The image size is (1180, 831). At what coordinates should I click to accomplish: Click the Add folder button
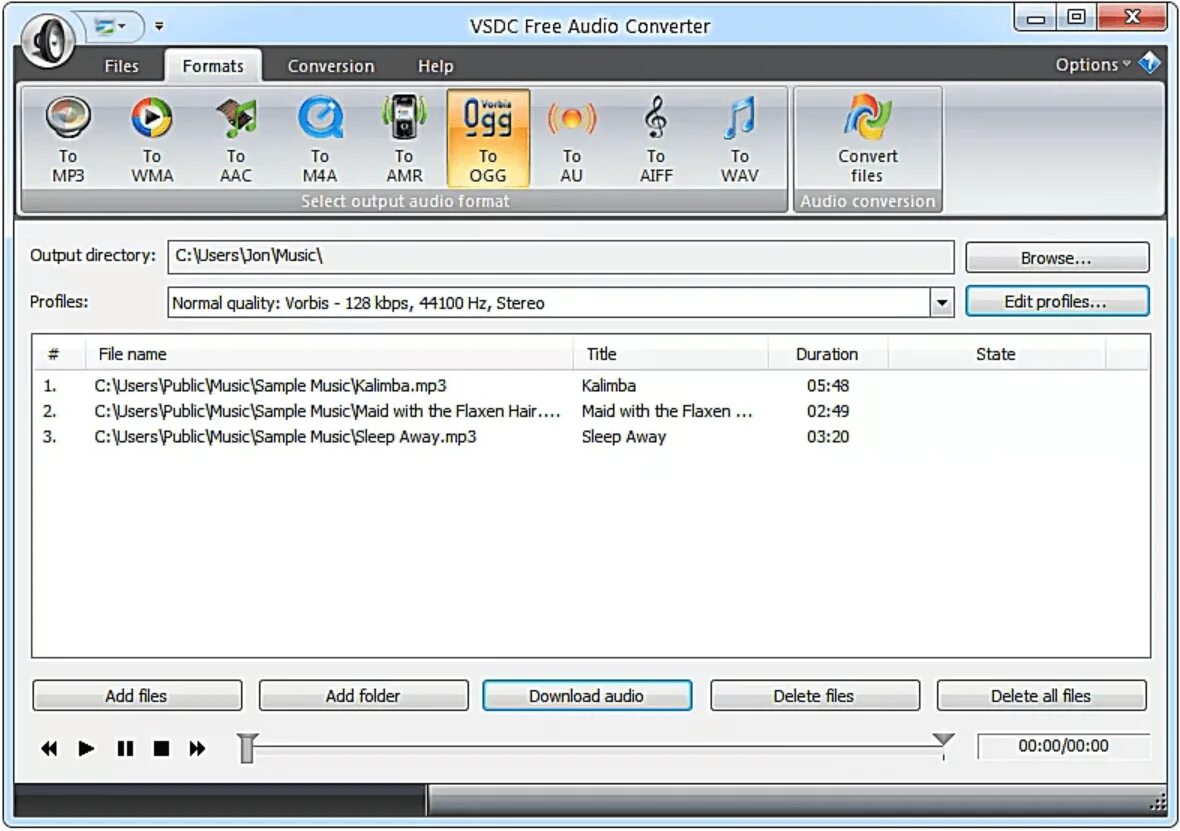(x=363, y=696)
